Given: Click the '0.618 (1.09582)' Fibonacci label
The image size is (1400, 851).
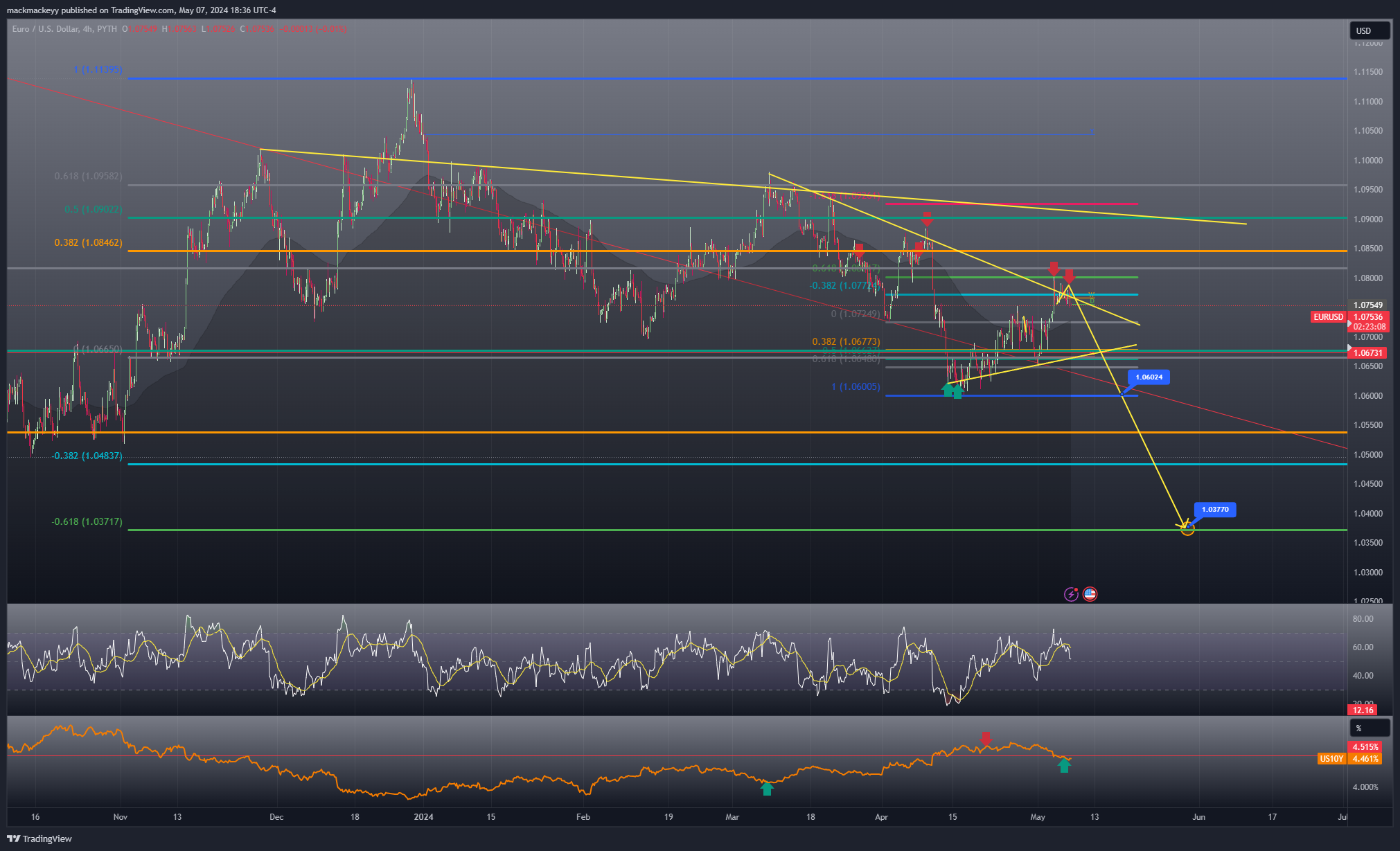Looking at the screenshot, I should click(x=88, y=177).
